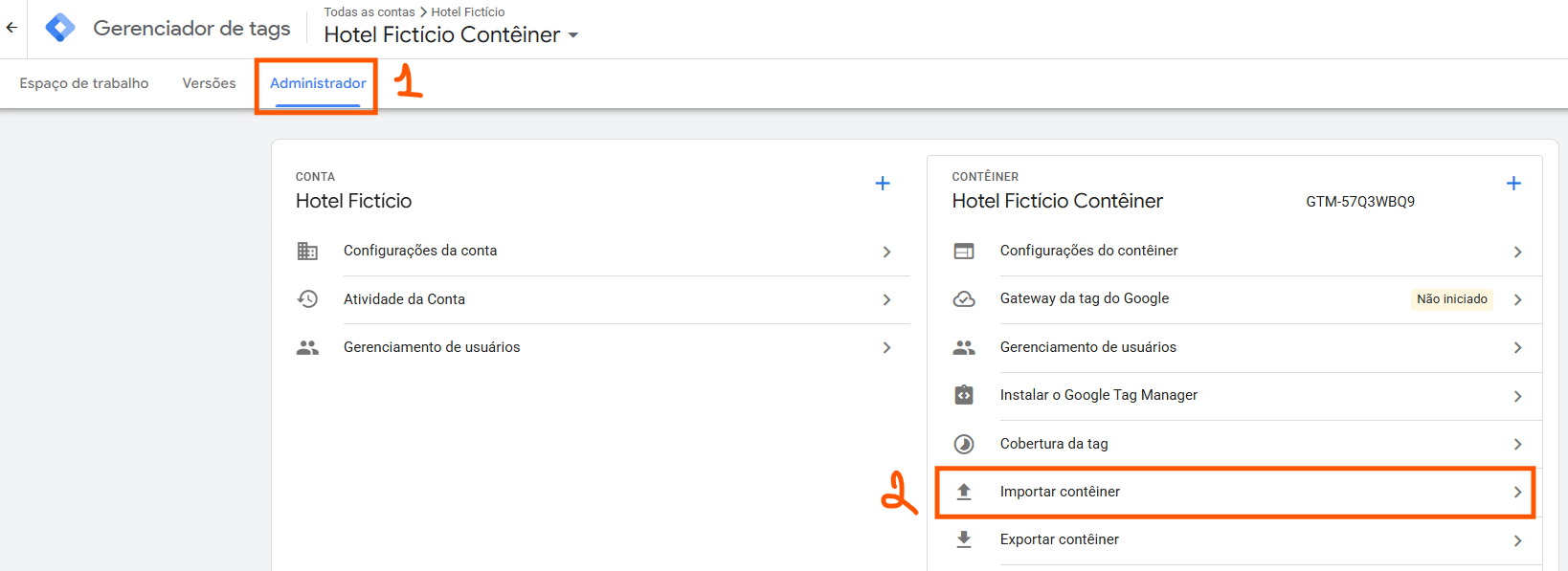The width and height of the screenshot is (1568, 571).
Task: Add a new container with plus icon
Action: pos(1513,183)
